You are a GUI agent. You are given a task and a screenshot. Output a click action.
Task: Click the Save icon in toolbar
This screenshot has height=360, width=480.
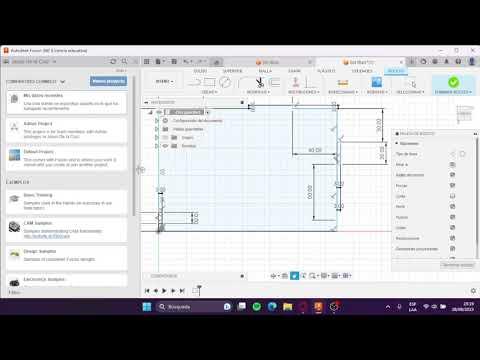(x=174, y=61)
